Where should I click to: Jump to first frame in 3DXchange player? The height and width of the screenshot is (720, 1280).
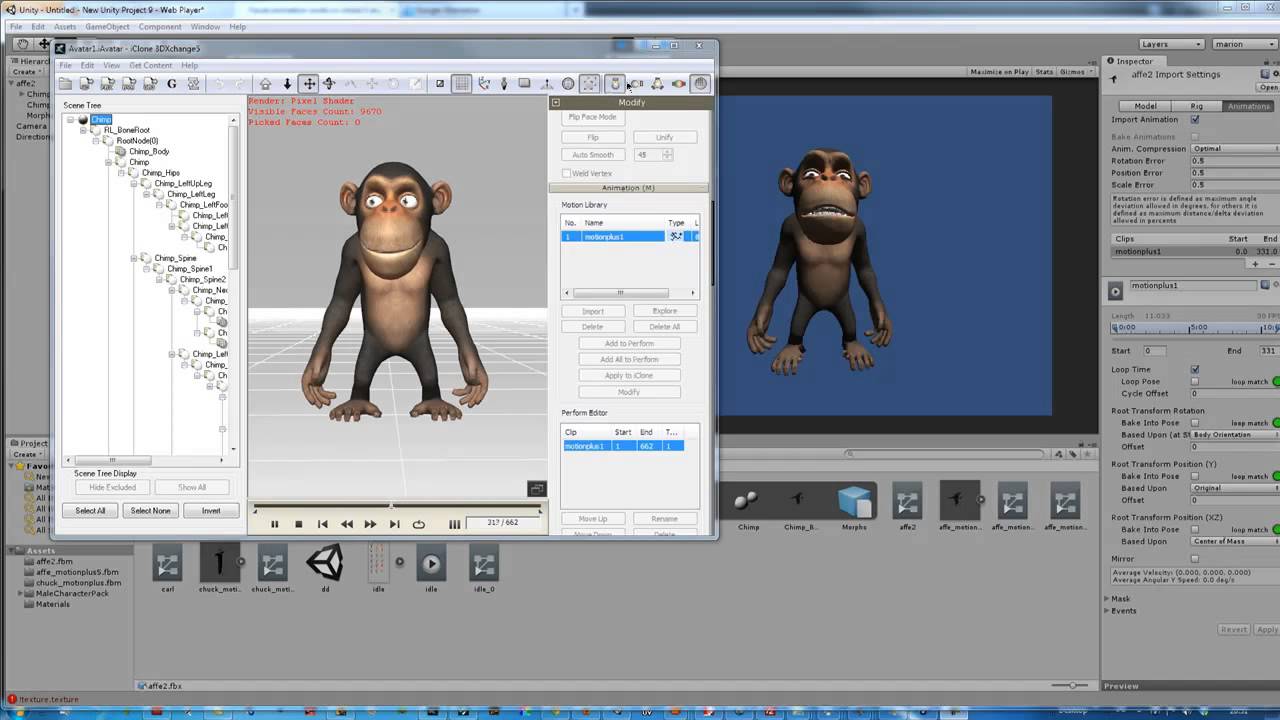click(x=322, y=524)
